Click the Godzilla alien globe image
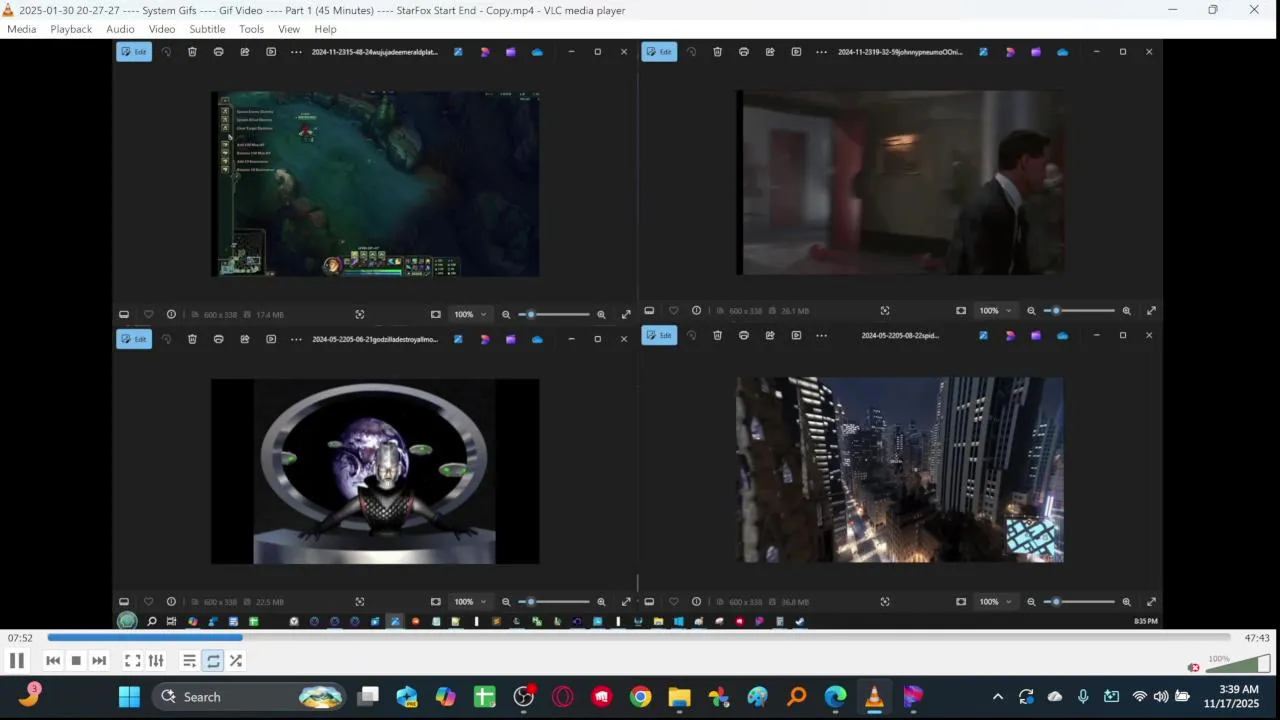1280x720 pixels. pyautogui.click(x=375, y=471)
